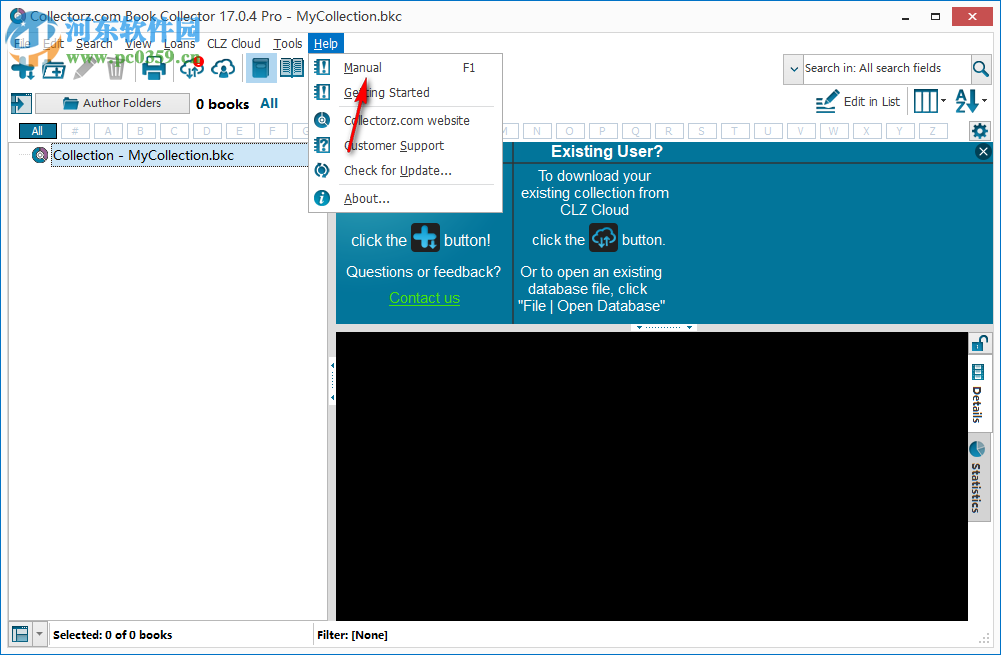Open the Details side tab
Screen dimensions: 1001x655
977,396
